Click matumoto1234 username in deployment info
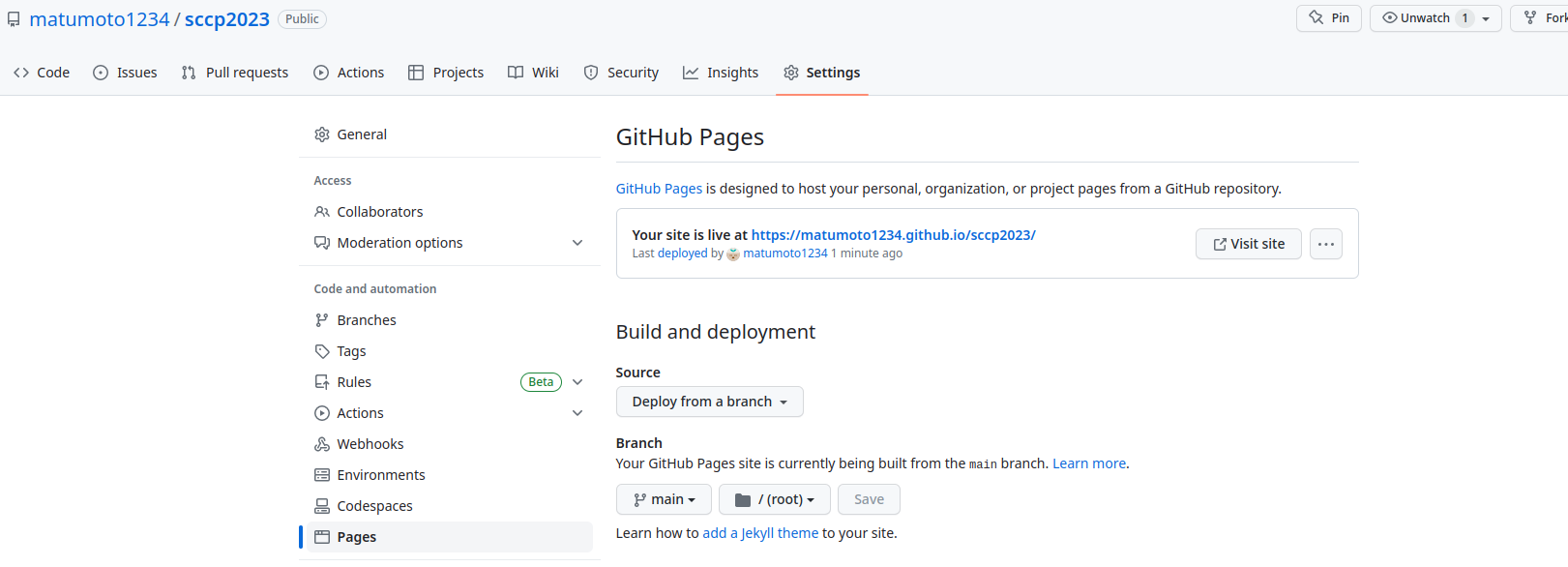Image resolution: width=1568 pixels, height=567 pixels. (785, 254)
